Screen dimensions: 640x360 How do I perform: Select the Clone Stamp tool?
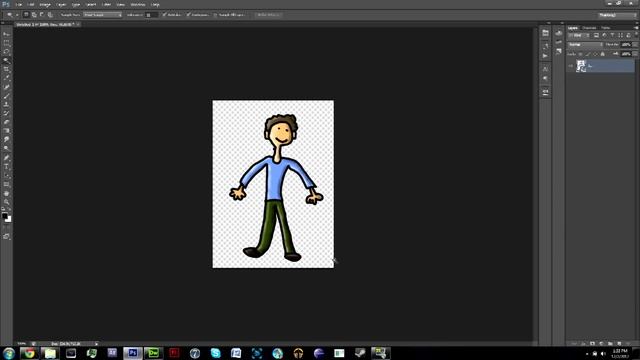pyautogui.click(x=6, y=104)
